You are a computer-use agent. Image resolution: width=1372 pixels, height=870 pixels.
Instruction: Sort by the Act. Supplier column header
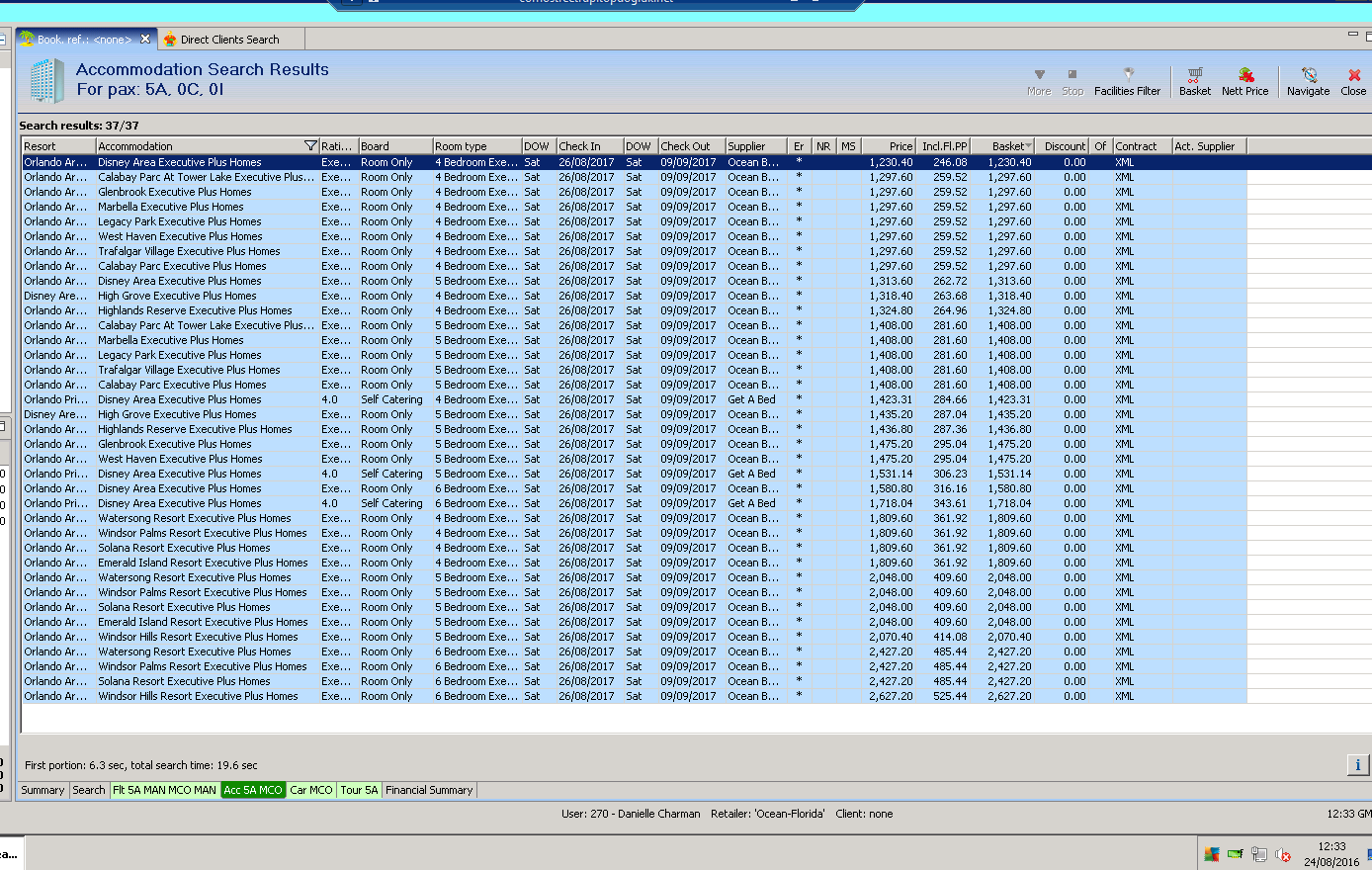pyautogui.click(x=1210, y=146)
